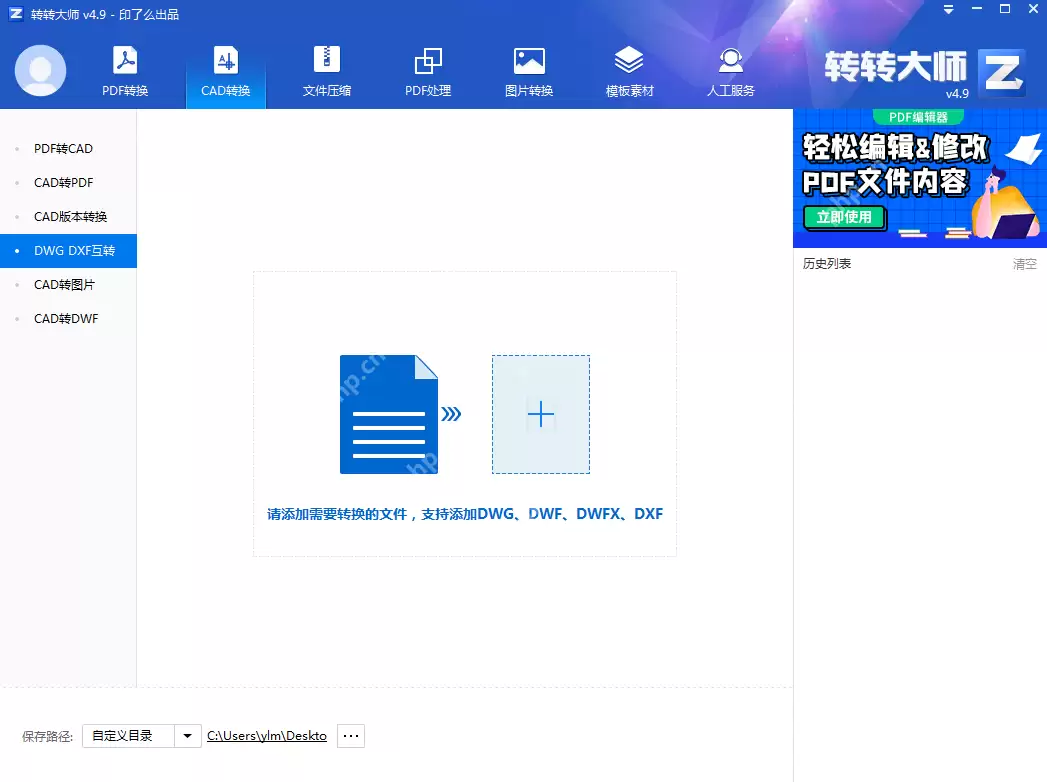
Task: Open the PDF转换 conversion tool
Action: pyautogui.click(x=124, y=68)
